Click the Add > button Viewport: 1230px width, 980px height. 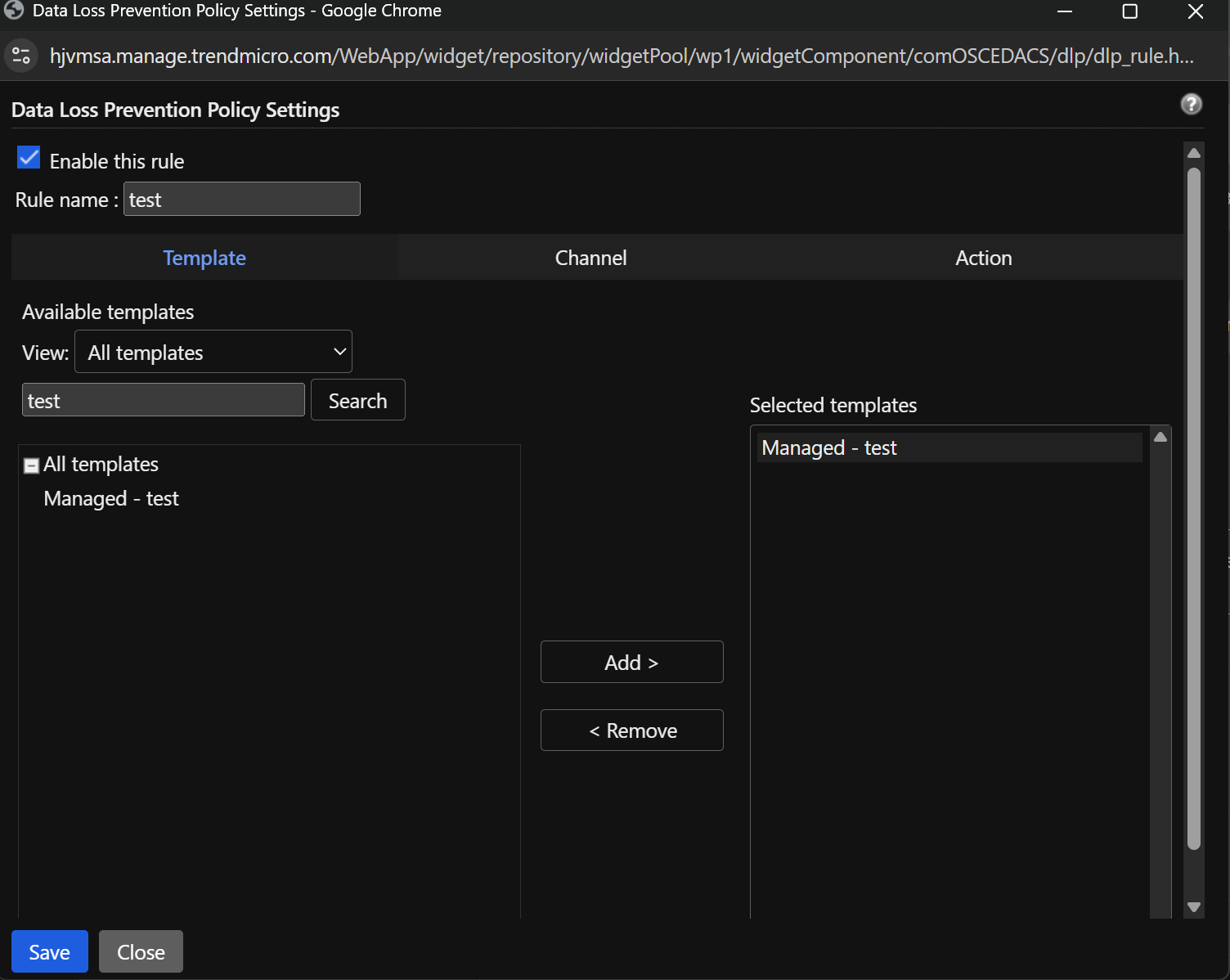pyautogui.click(x=631, y=662)
